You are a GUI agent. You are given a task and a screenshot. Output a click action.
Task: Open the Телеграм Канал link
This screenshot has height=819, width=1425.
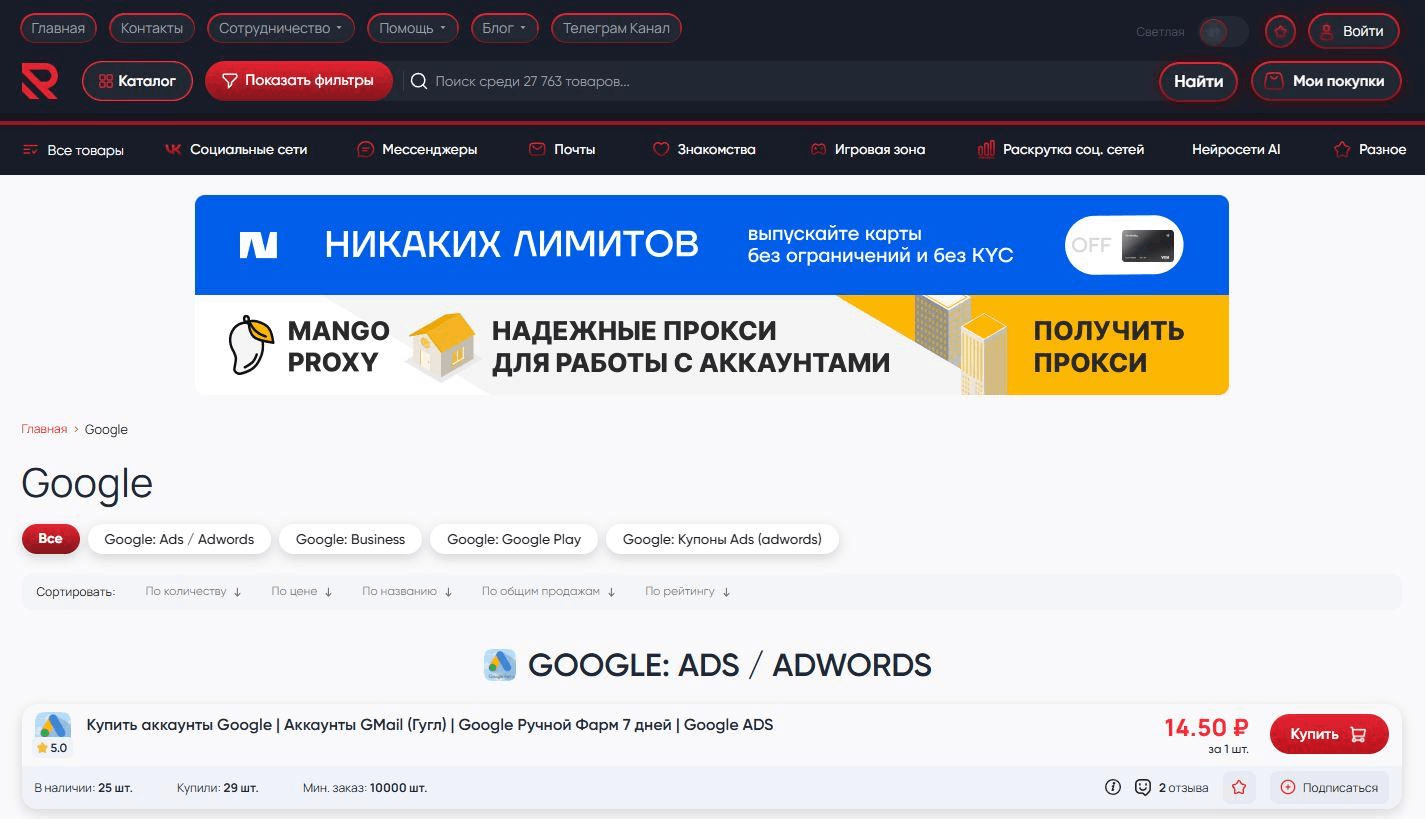click(x=616, y=28)
